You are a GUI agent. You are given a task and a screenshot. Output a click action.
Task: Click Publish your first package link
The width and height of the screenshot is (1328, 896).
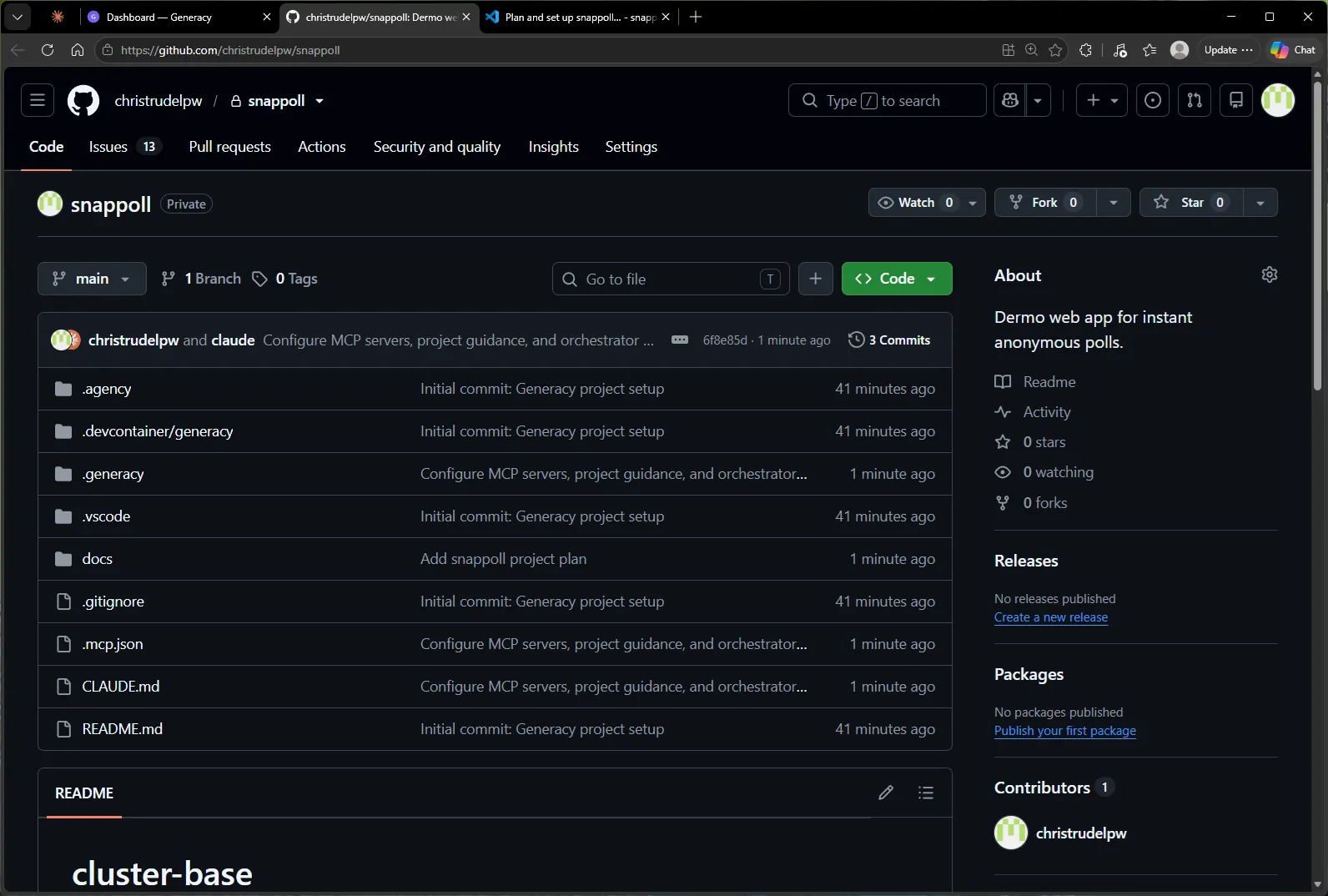tap(1065, 731)
